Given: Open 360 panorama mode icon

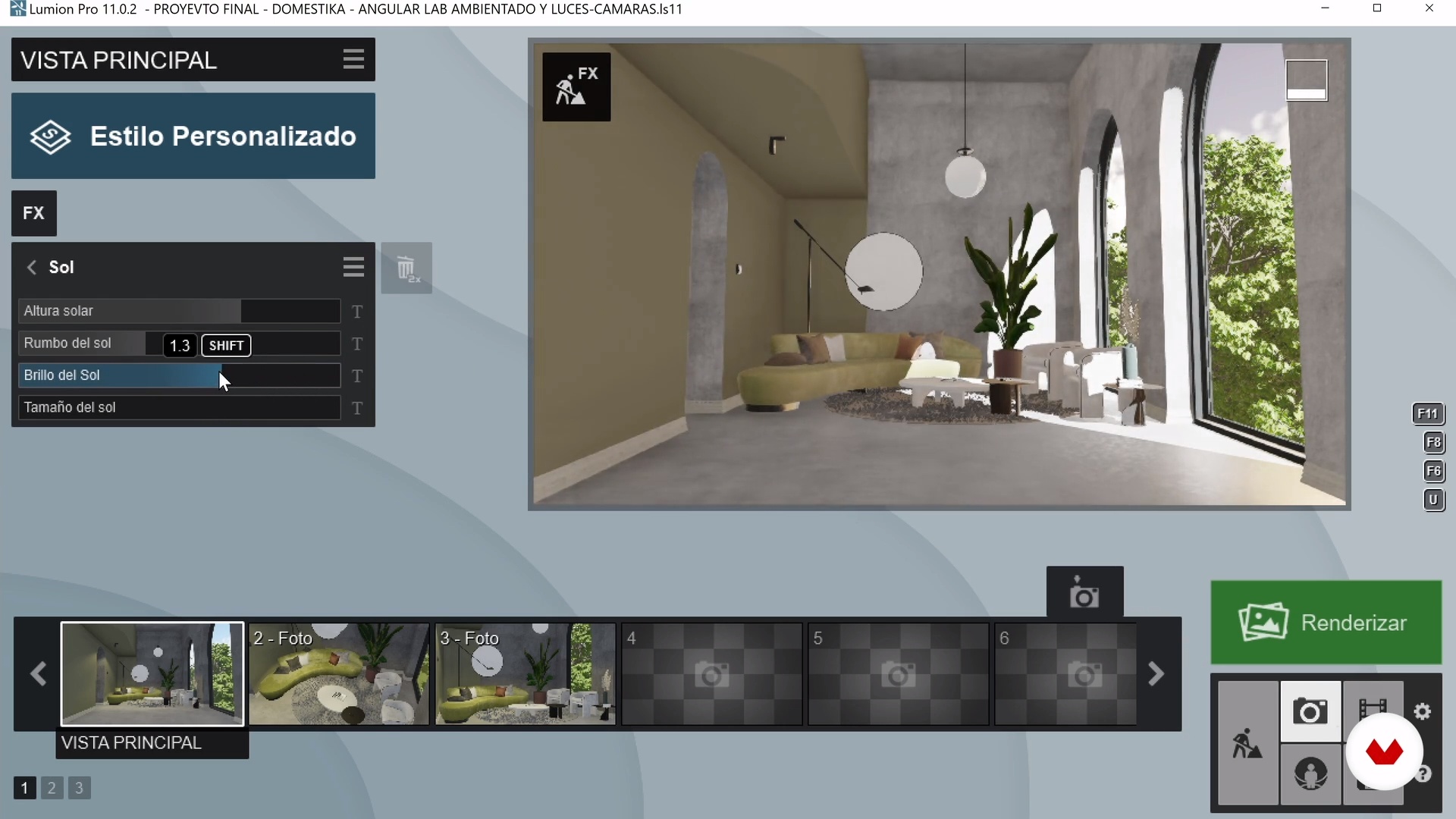Looking at the screenshot, I should tap(1310, 774).
